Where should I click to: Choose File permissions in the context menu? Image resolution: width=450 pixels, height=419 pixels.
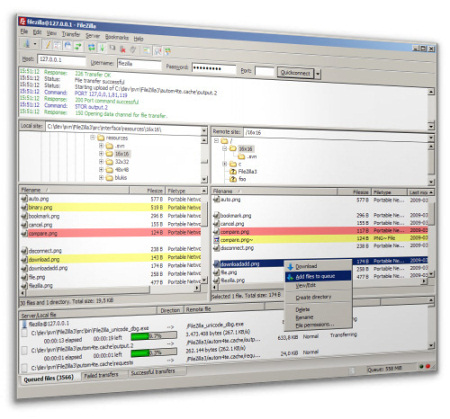click(318, 324)
